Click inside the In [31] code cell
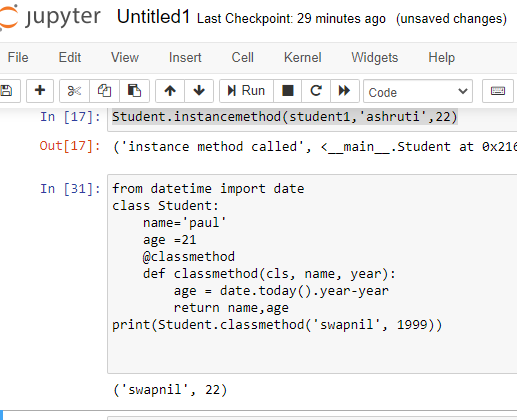 click(312, 274)
